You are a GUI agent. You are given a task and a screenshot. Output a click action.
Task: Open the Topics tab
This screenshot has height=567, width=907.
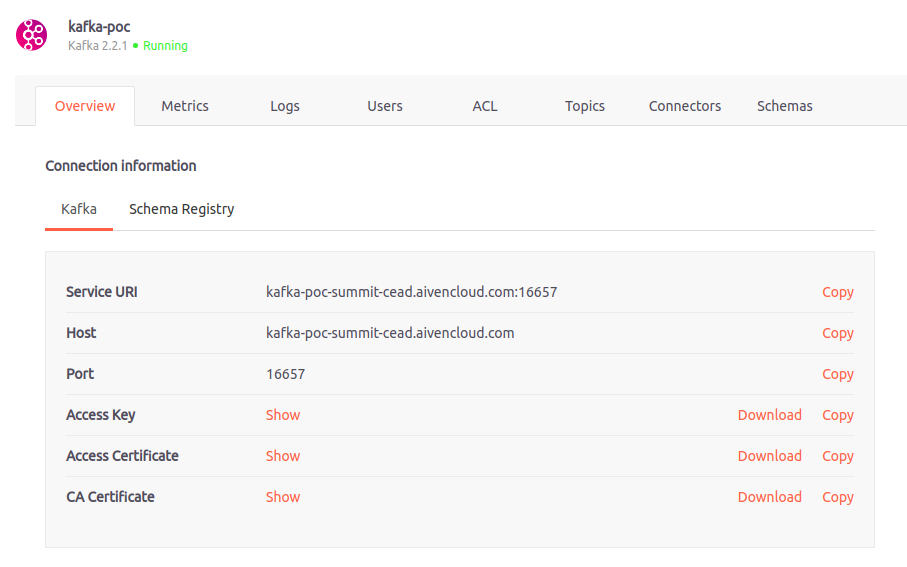click(x=585, y=106)
